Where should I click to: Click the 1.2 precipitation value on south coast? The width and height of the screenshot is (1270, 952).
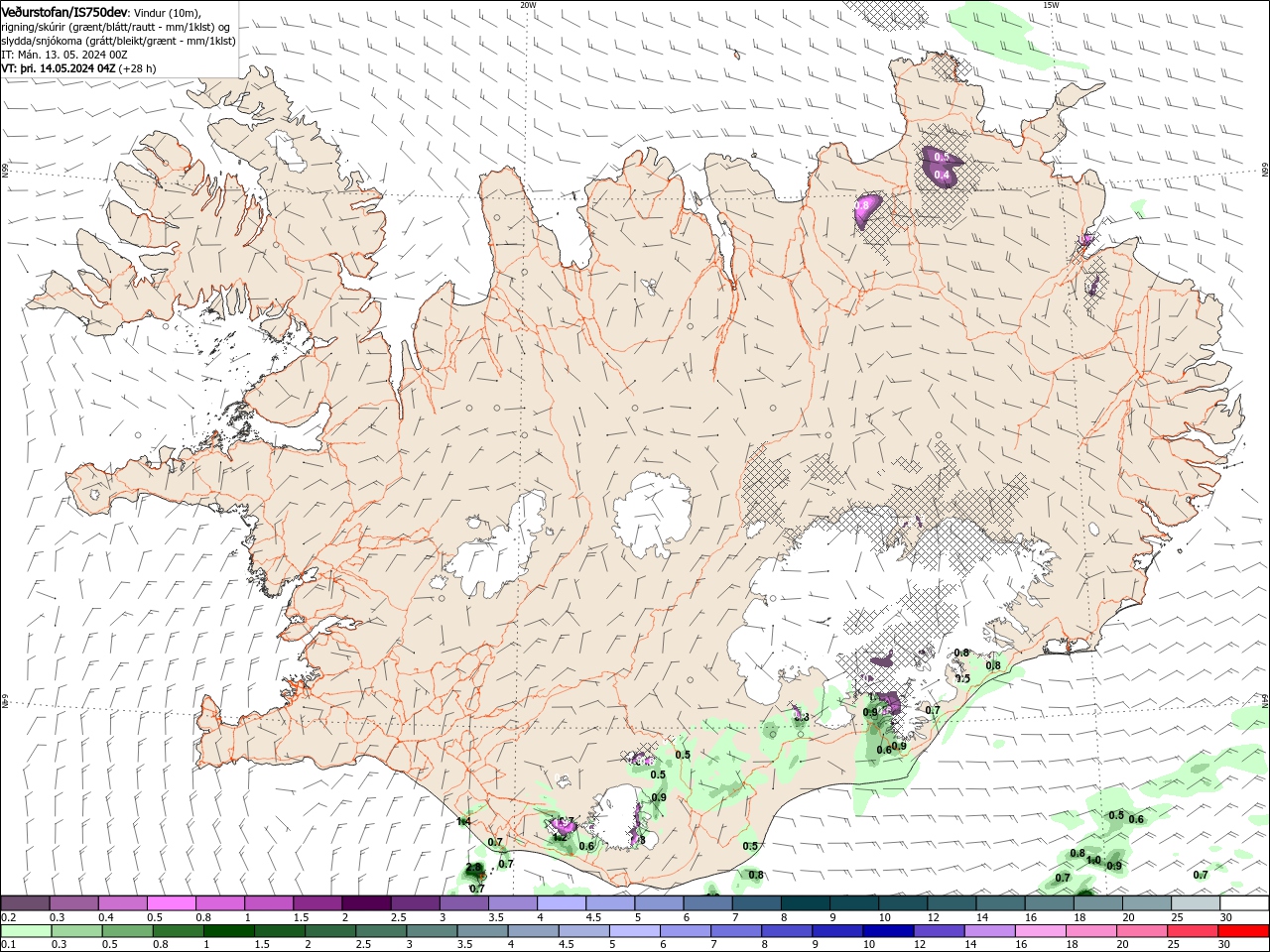pyautogui.click(x=560, y=837)
